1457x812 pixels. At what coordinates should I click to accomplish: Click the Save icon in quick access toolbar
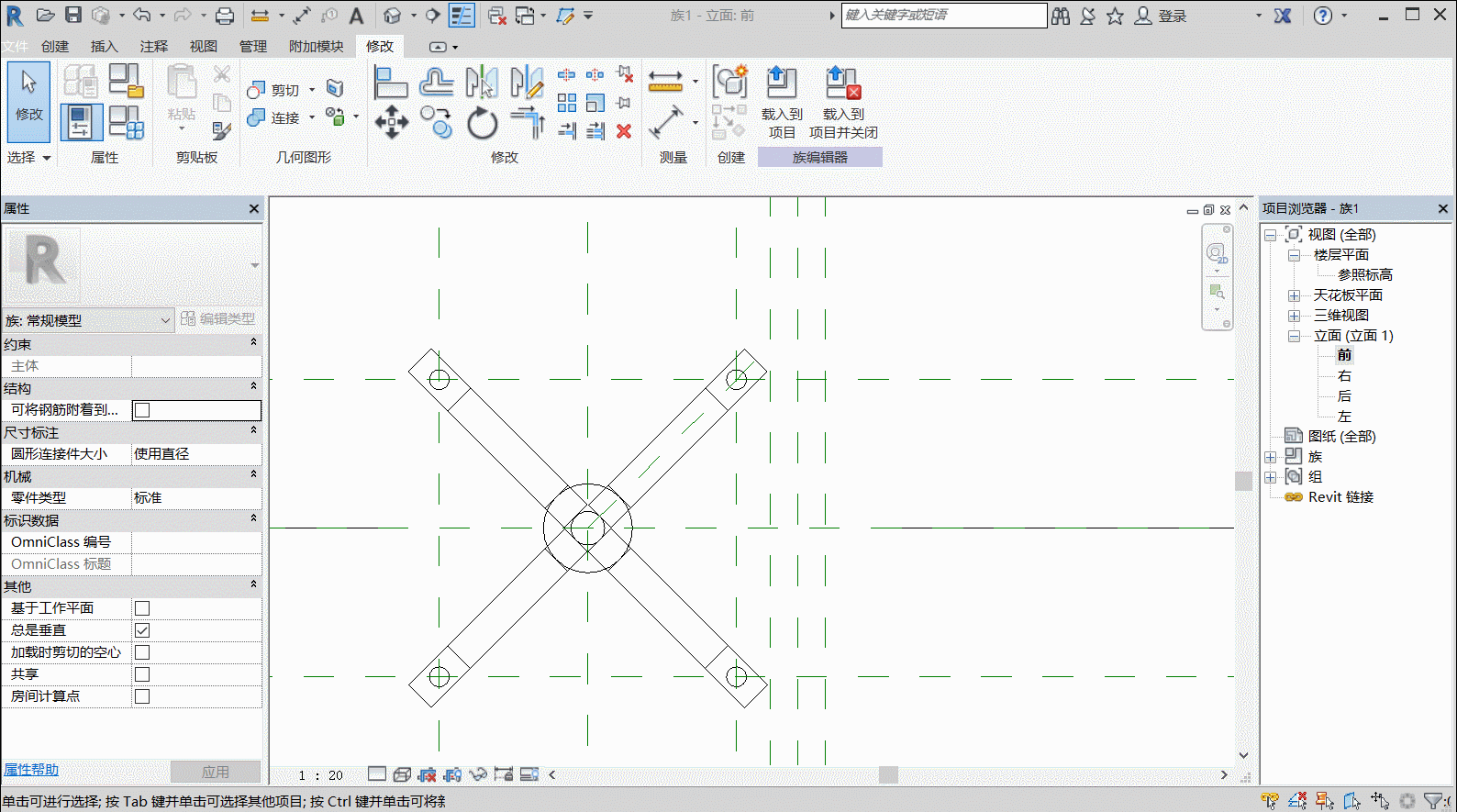tap(73, 15)
